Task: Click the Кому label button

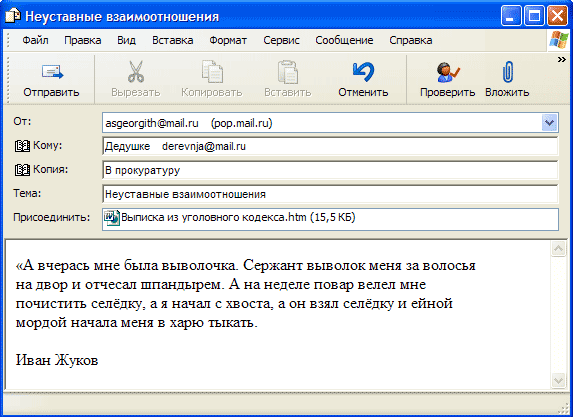Action: pos(48,146)
